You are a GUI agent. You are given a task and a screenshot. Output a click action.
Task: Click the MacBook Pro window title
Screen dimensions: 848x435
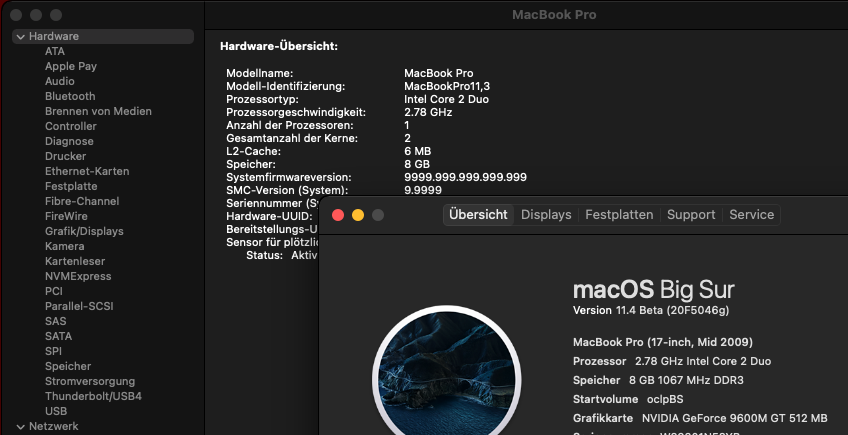point(554,15)
